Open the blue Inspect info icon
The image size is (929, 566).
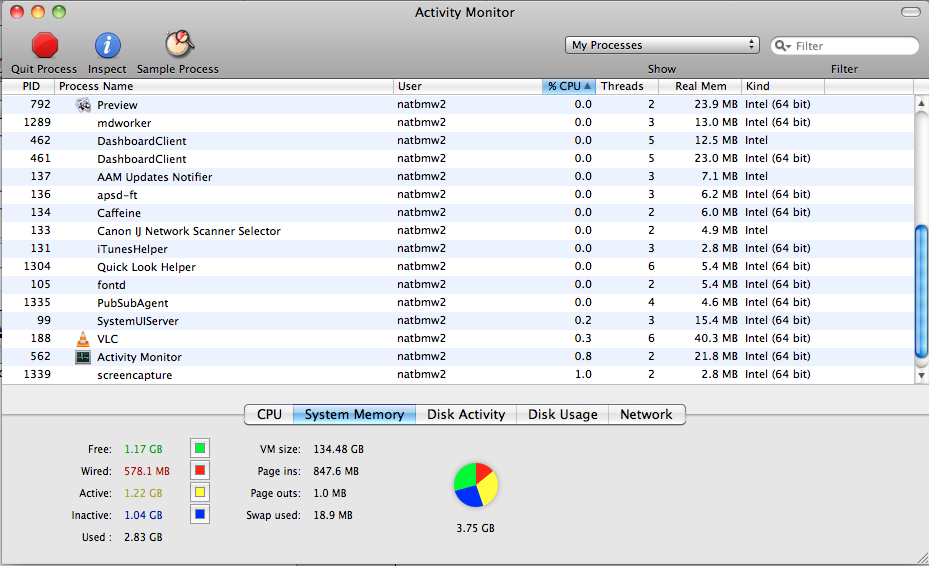tap(107, 46)
